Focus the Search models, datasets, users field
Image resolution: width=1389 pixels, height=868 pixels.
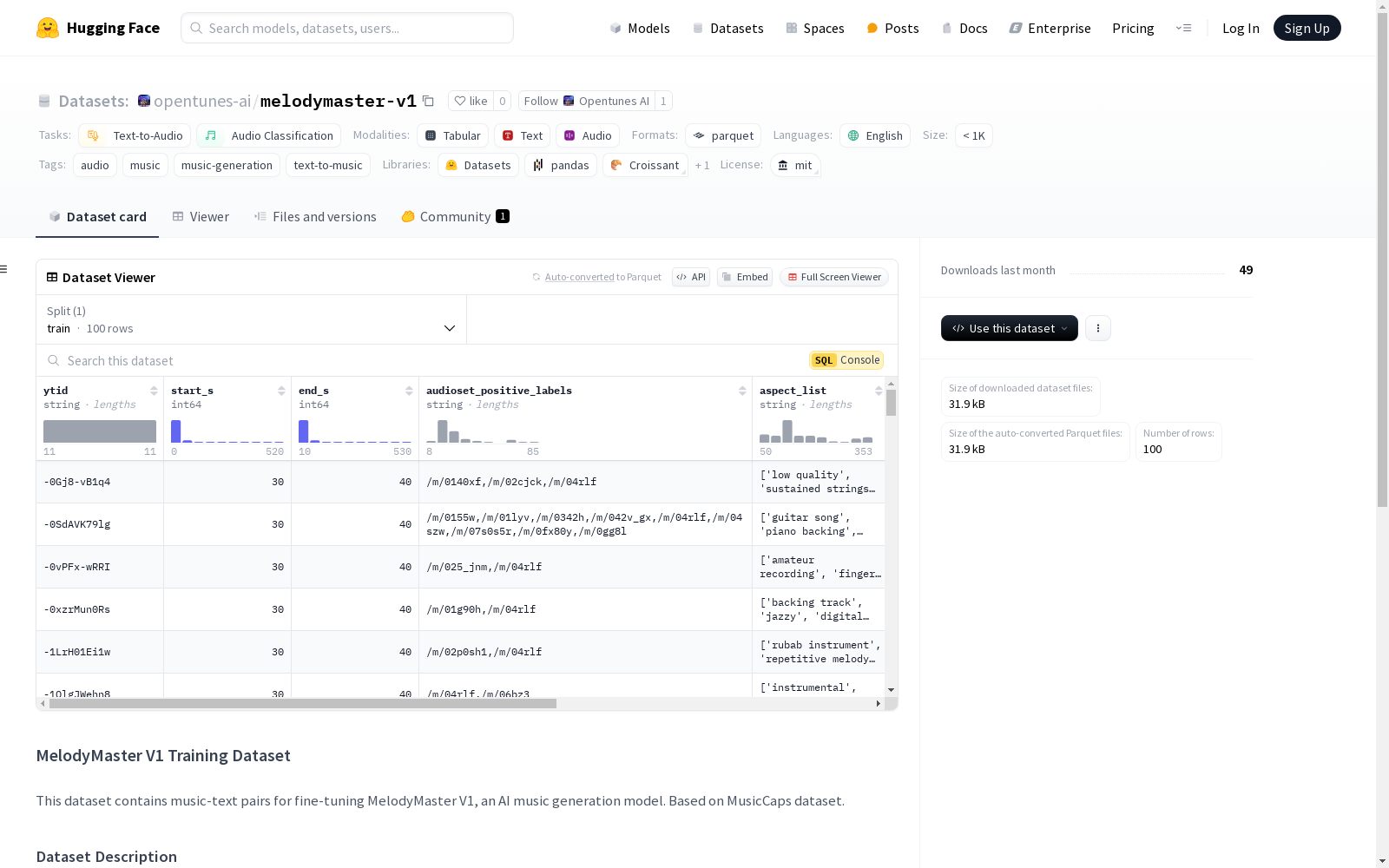347,28
